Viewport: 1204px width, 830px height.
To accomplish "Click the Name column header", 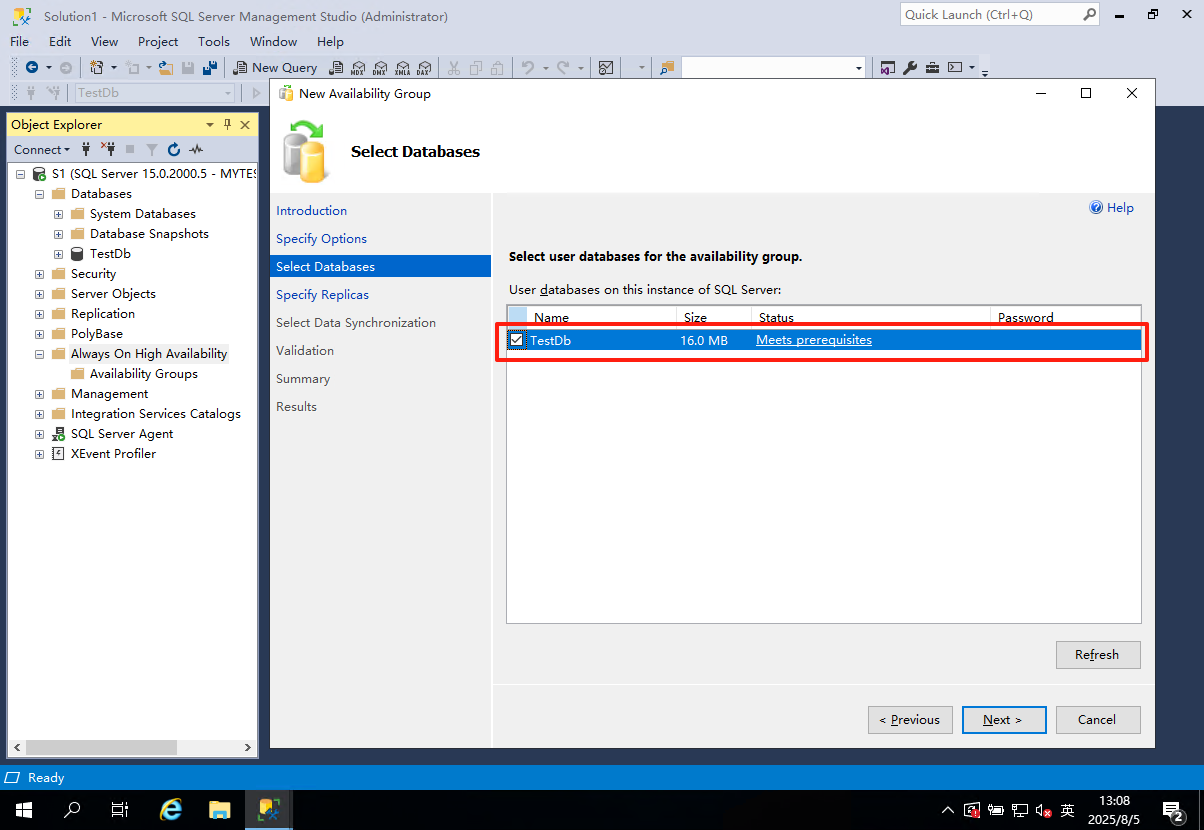I will click(x=601, y=317).
